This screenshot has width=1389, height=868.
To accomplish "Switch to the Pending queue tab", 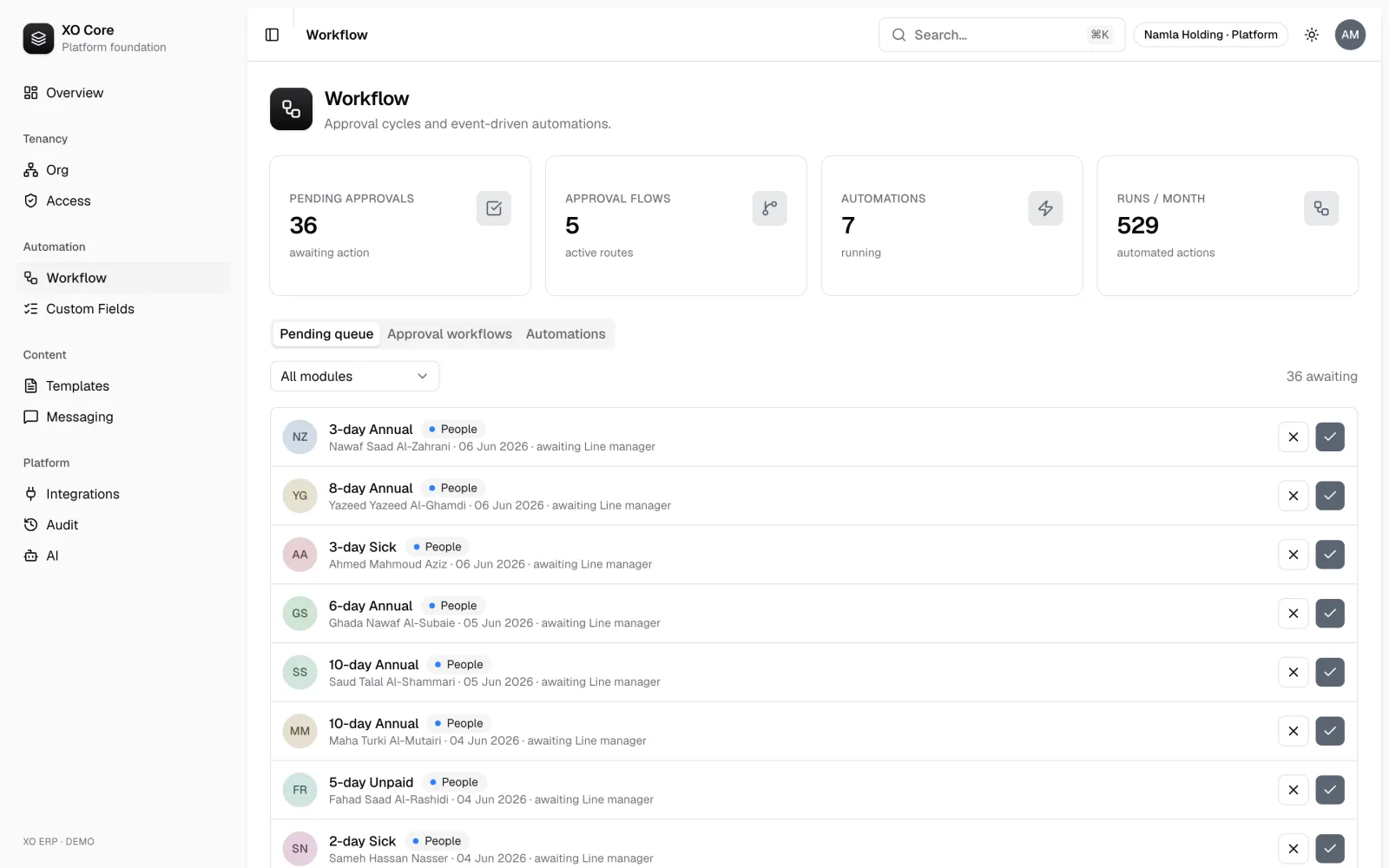I will [326, 334].
